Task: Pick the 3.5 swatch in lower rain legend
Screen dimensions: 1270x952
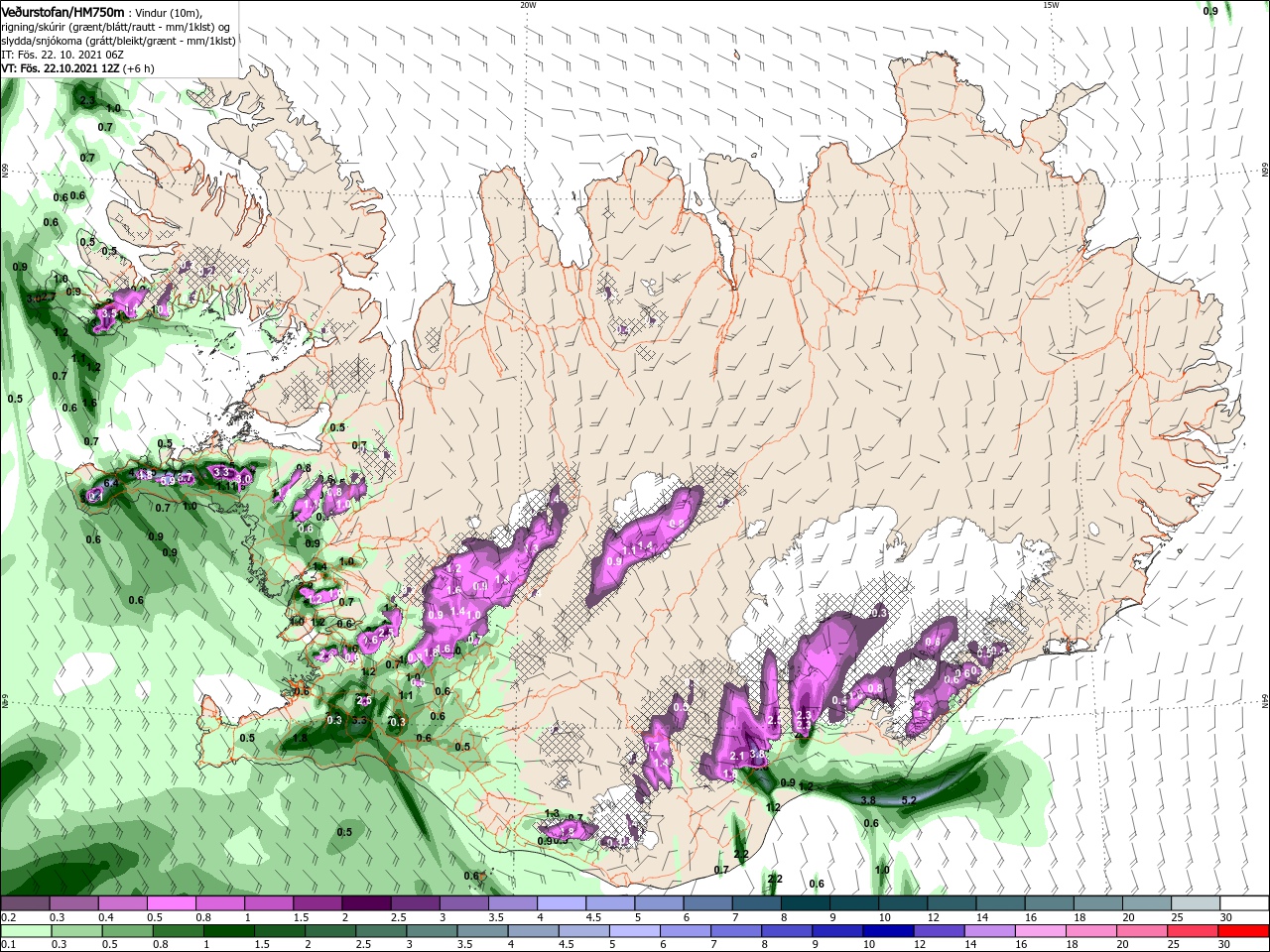Action: tap(482, 931)
